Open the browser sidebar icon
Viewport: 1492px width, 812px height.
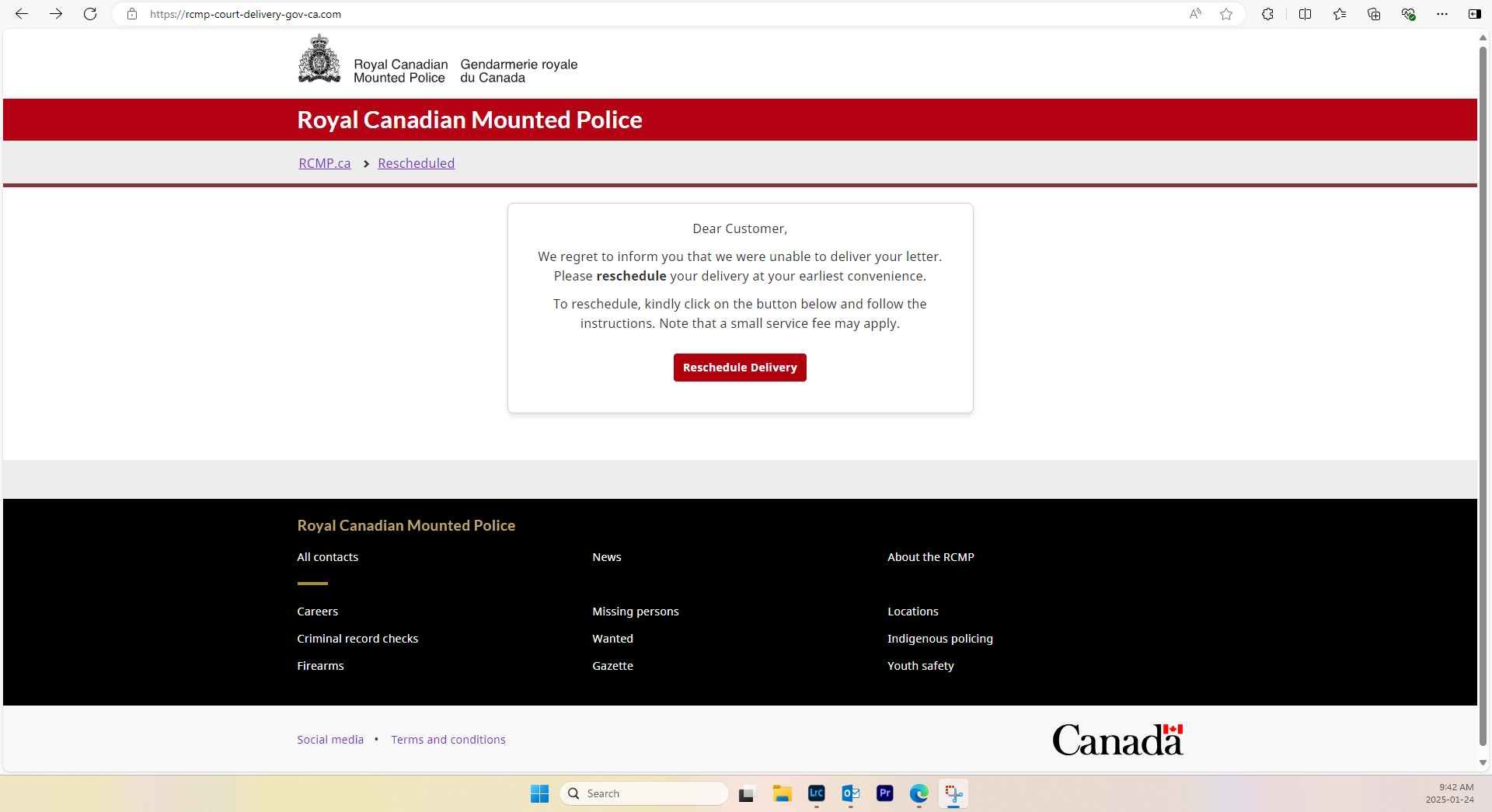tap(1474, 14)
